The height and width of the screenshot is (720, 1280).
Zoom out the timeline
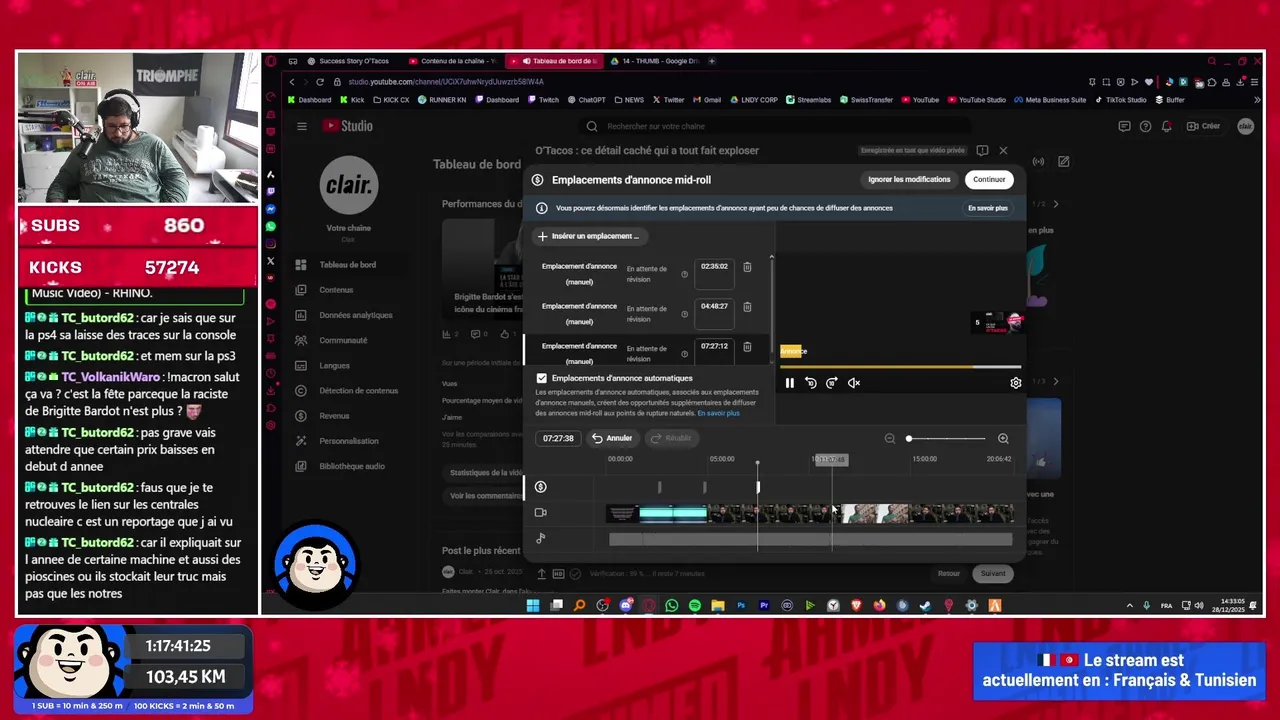coord(890,438)
